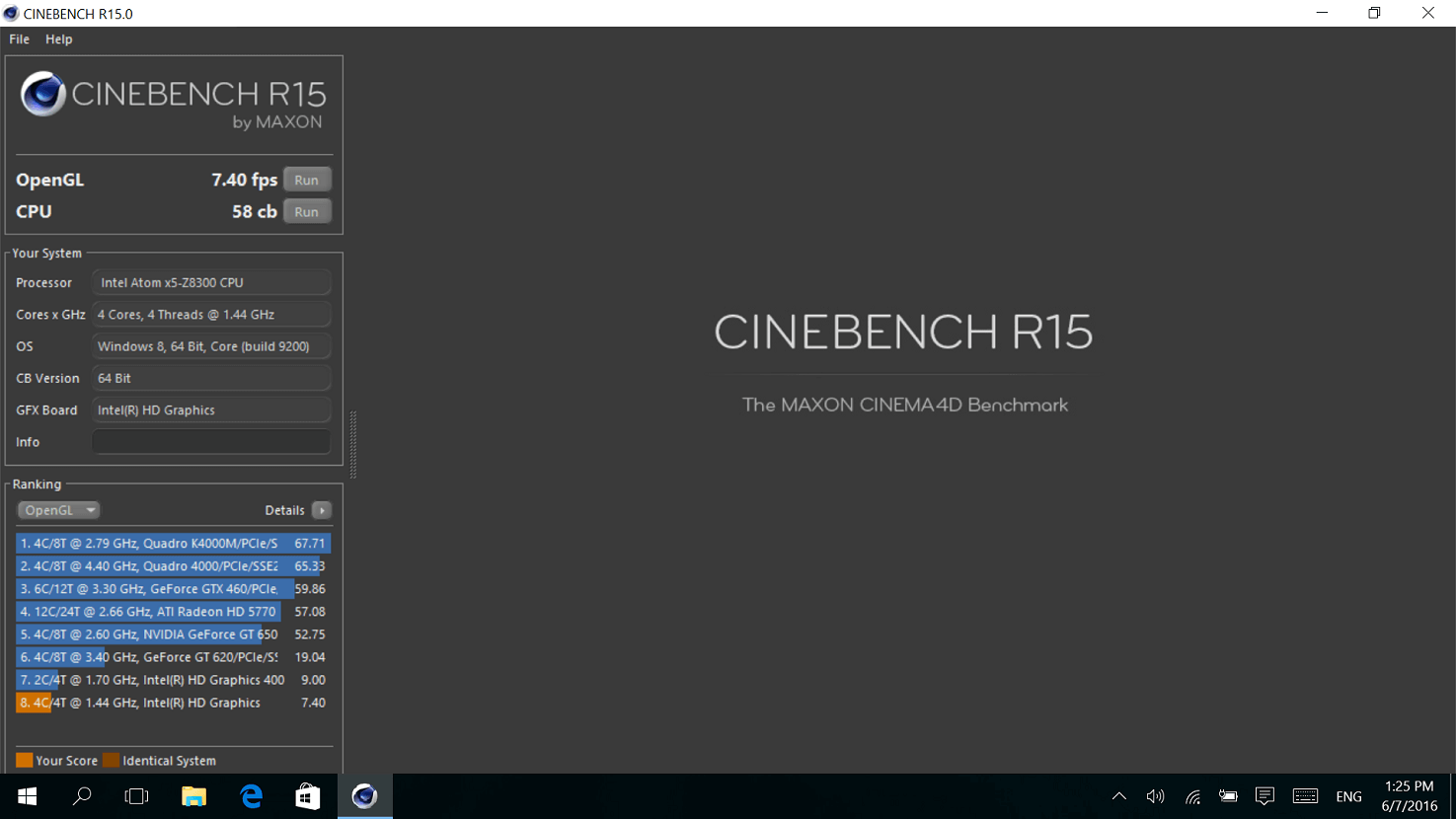Open the File menu
The image size is (1456, 819).
[x=19, y=39]
